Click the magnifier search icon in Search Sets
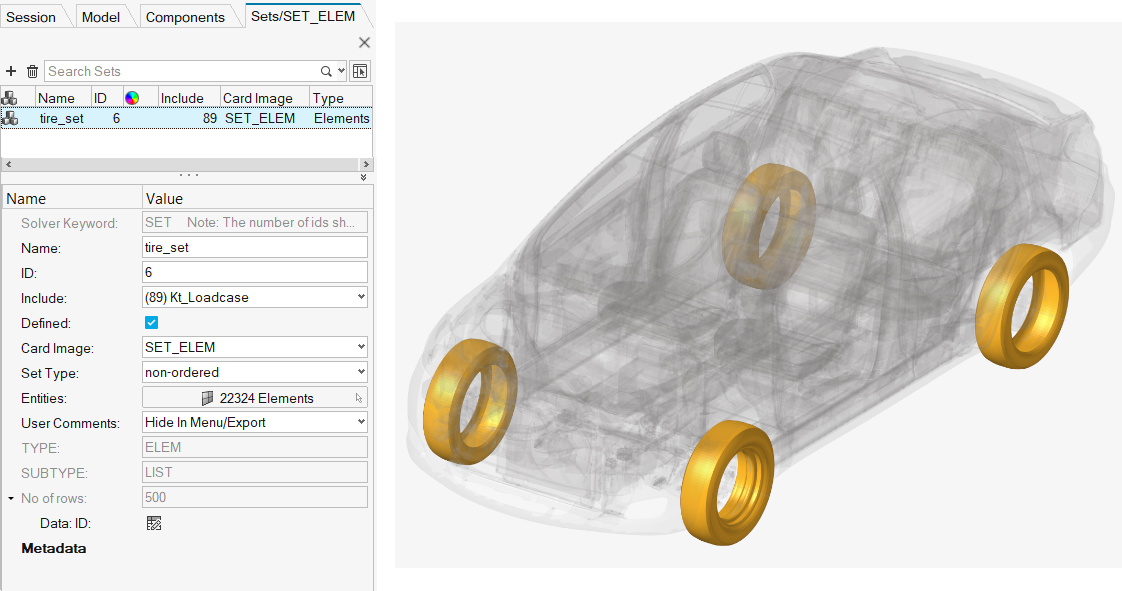Viewport: 1122px width, 591px height. pyautogui.click(x=326, y=71)
